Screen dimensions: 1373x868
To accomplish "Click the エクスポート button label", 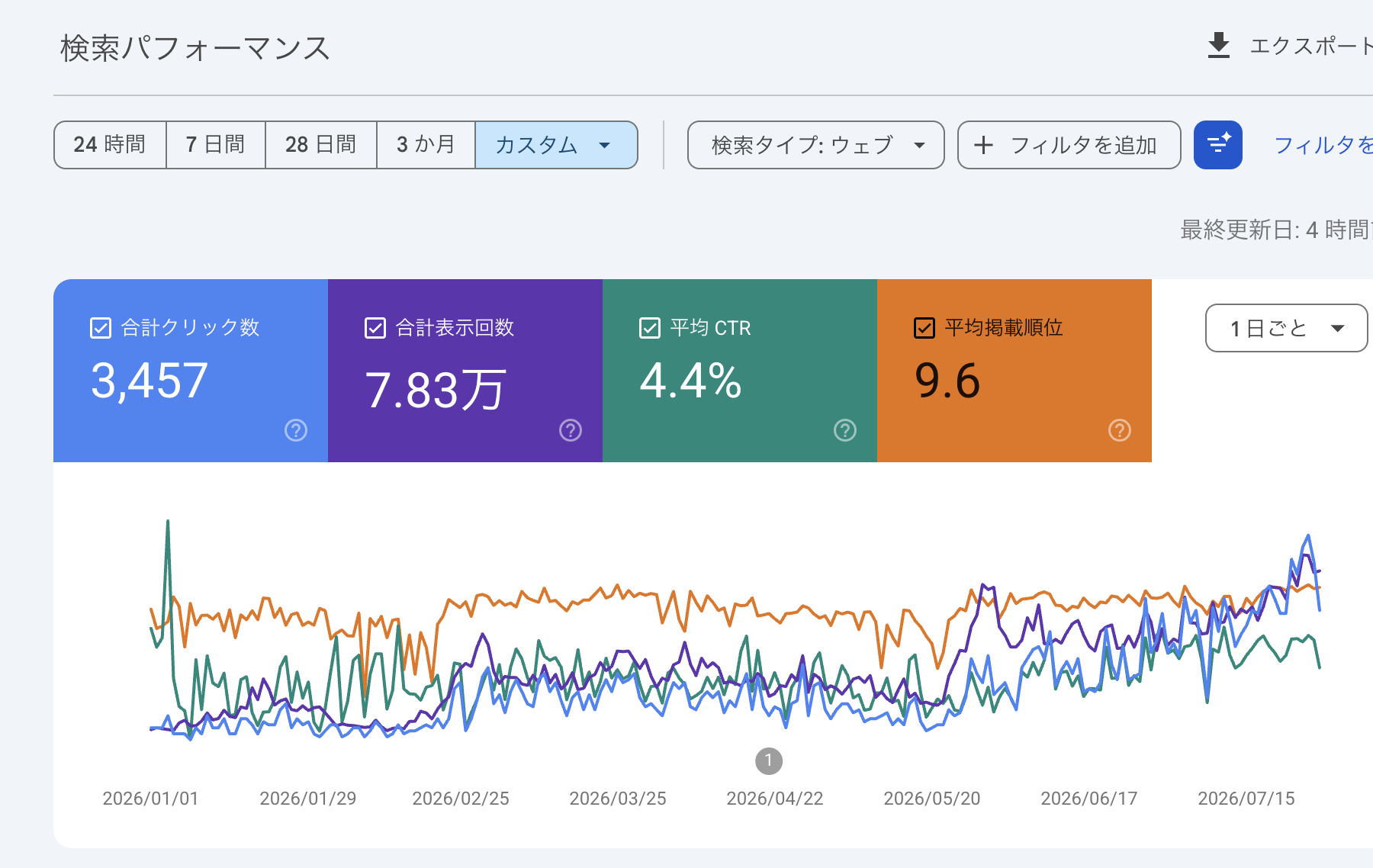I will click(x=1311, y=46).
